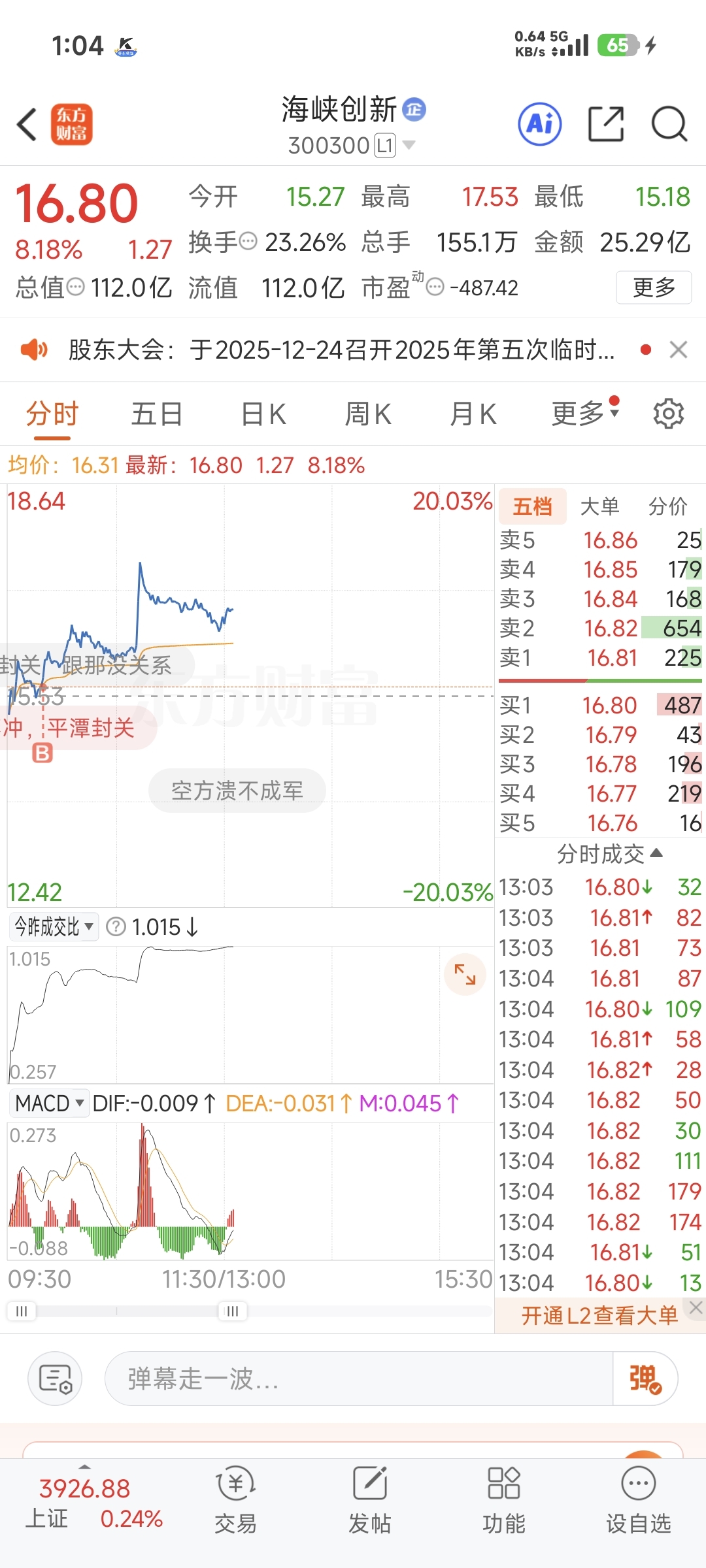Image resolution: width=706 pixels, height=1568 pixels.
Task: Open the MACD indicator dropdown
Action: [x=49, y=1103]
